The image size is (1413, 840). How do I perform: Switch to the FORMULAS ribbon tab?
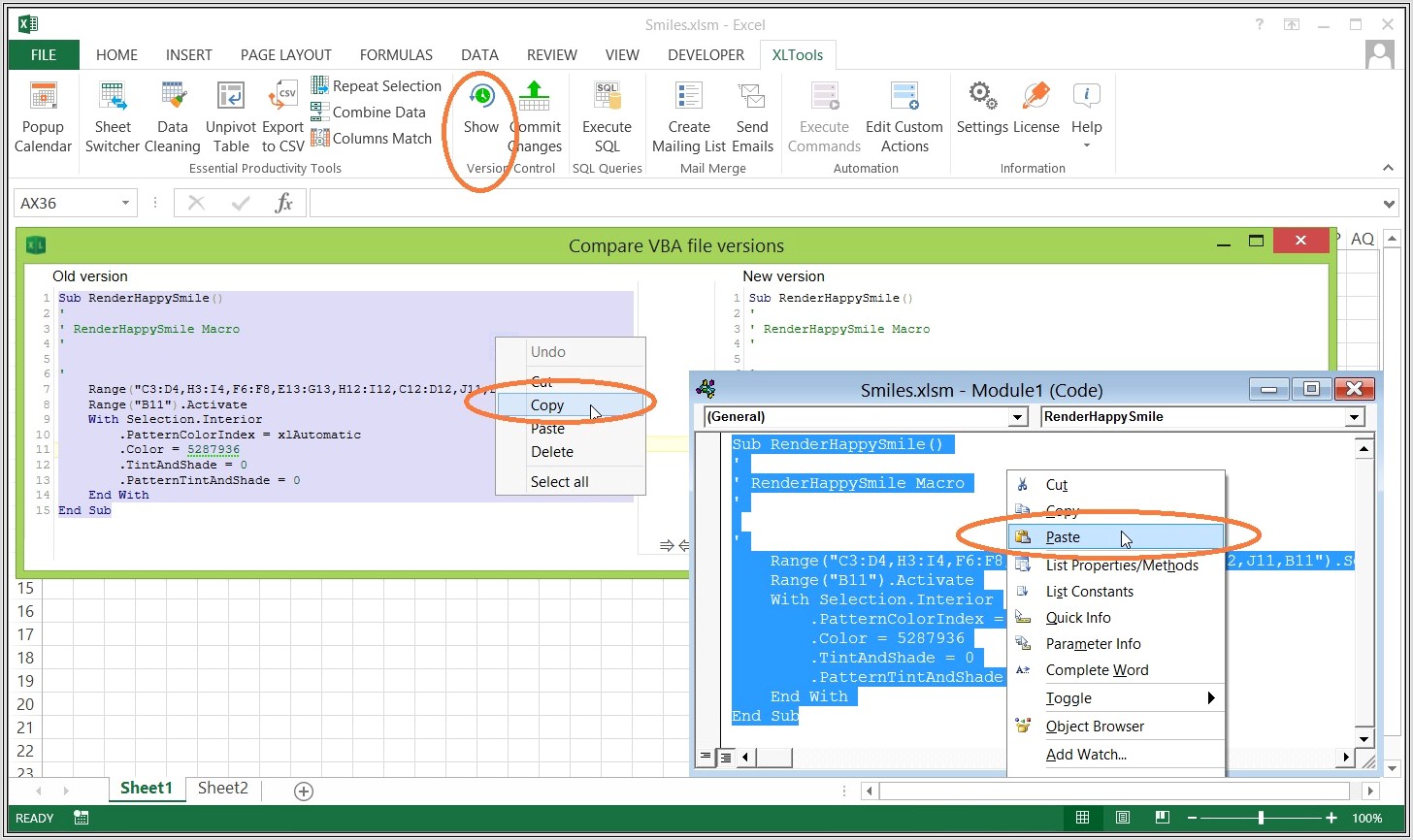[396, 55]
